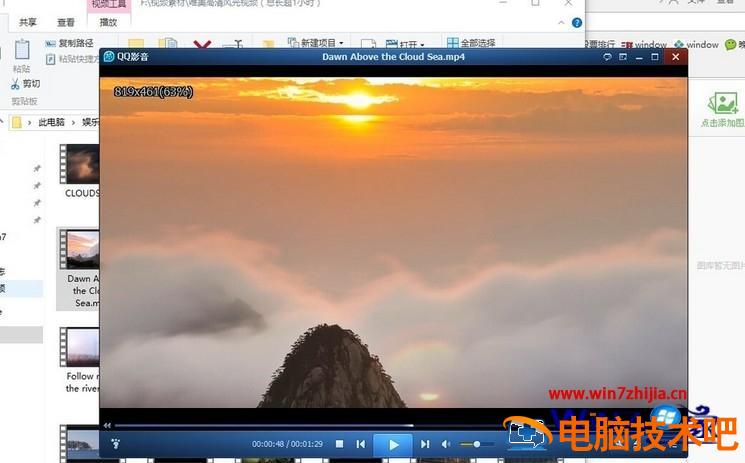The image size is (745, 463).
Task: Stop the video playback
Action: click(340, 444)
